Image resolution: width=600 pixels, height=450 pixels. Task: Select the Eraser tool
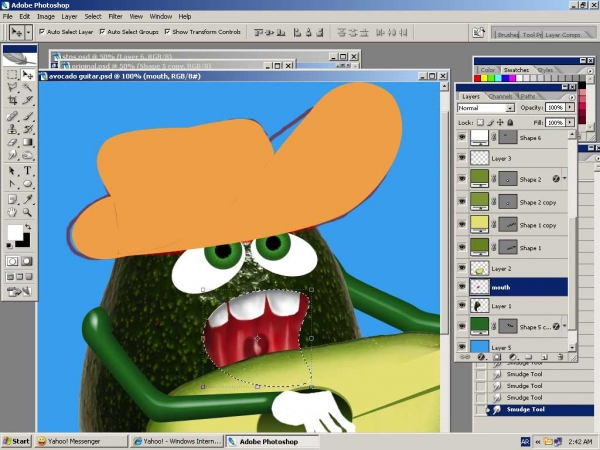(x=12, y=142)
